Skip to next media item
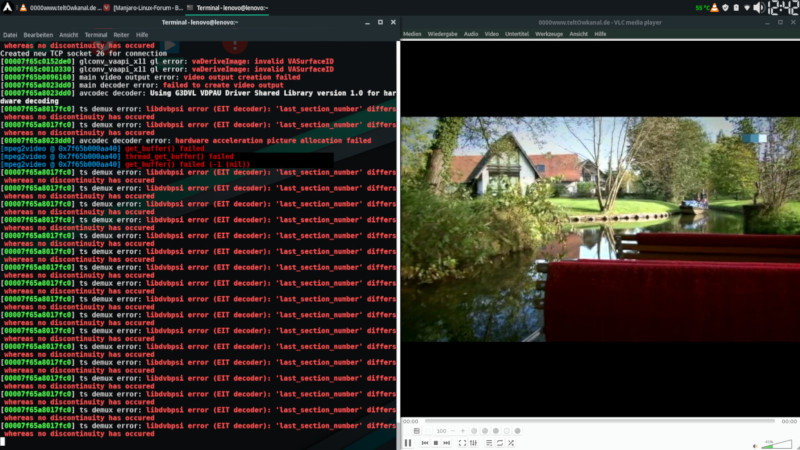The height and width of the screenshot is (450, 800). (447, 442)
